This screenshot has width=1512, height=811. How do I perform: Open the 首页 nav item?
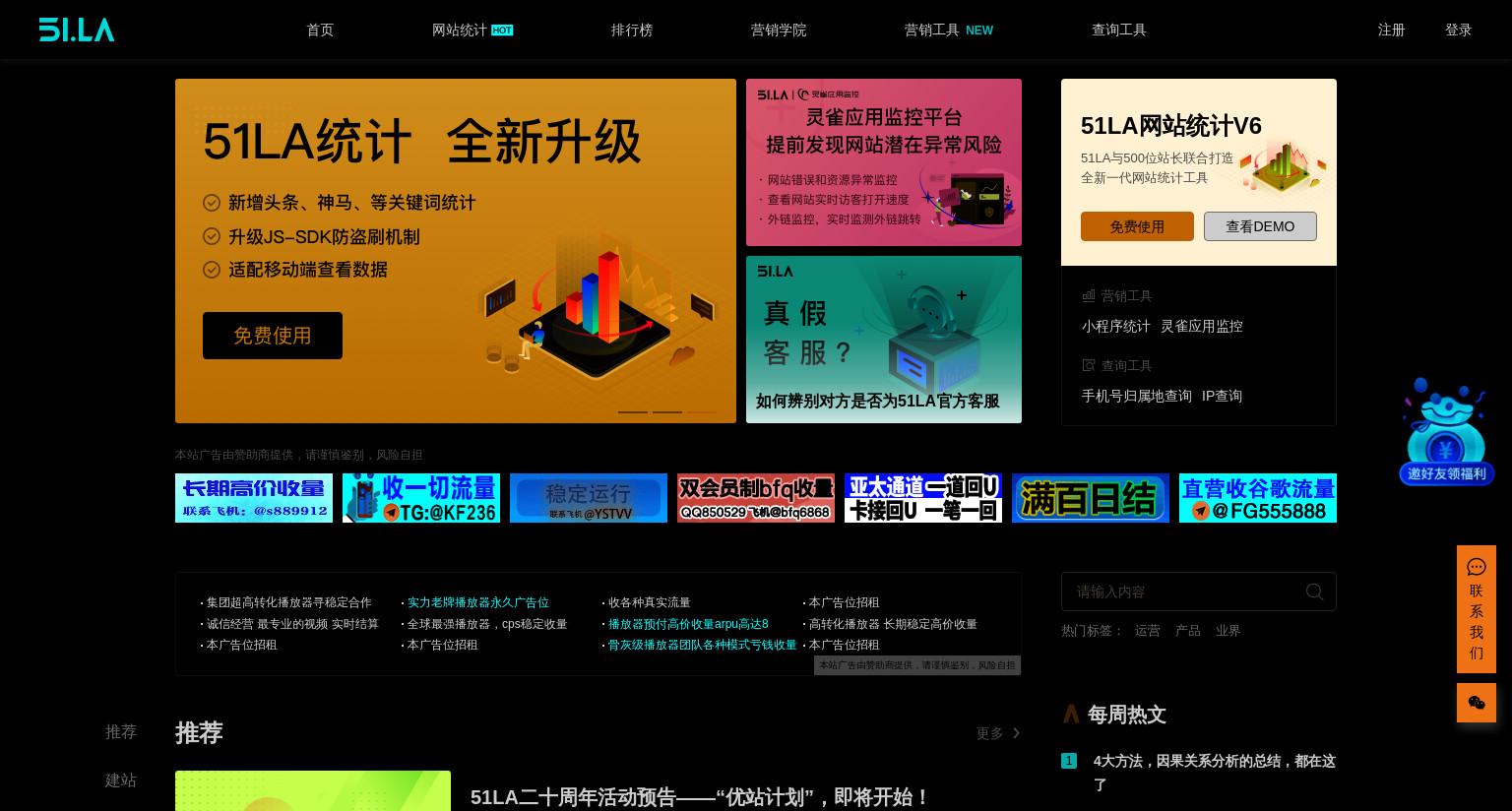[320, 30]
